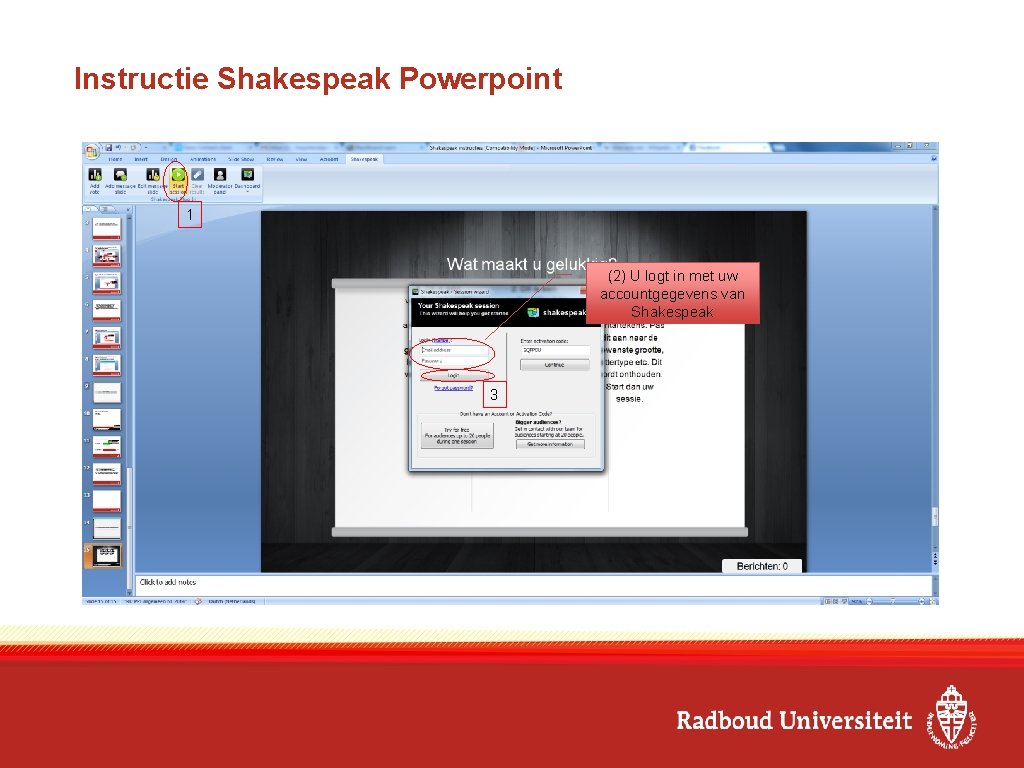1024x768 pixels.
Task: Click the Continue button
Action: coord(554,365)
